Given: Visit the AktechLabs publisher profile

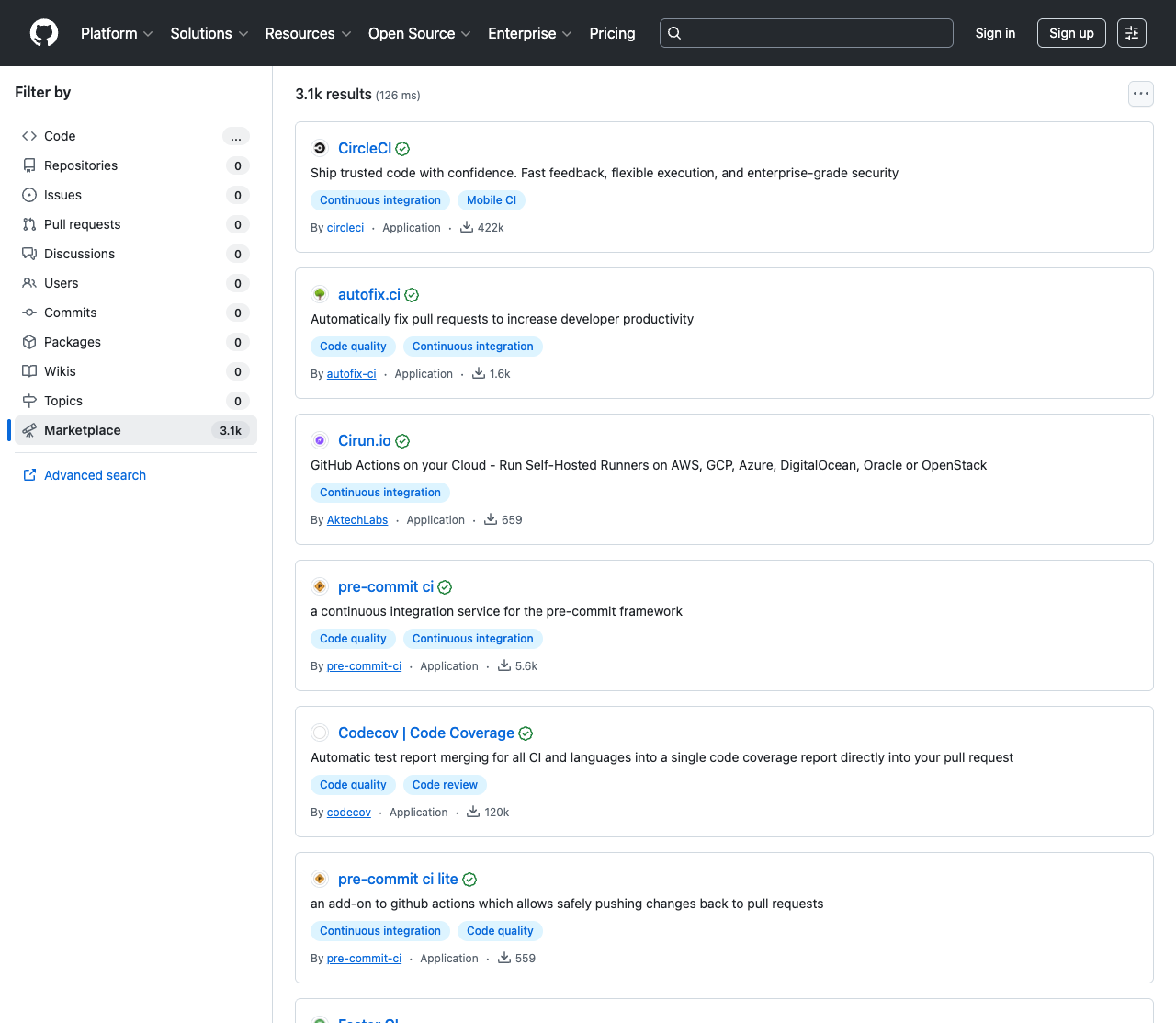Looking at the screenshot, I should click(357, 520).
